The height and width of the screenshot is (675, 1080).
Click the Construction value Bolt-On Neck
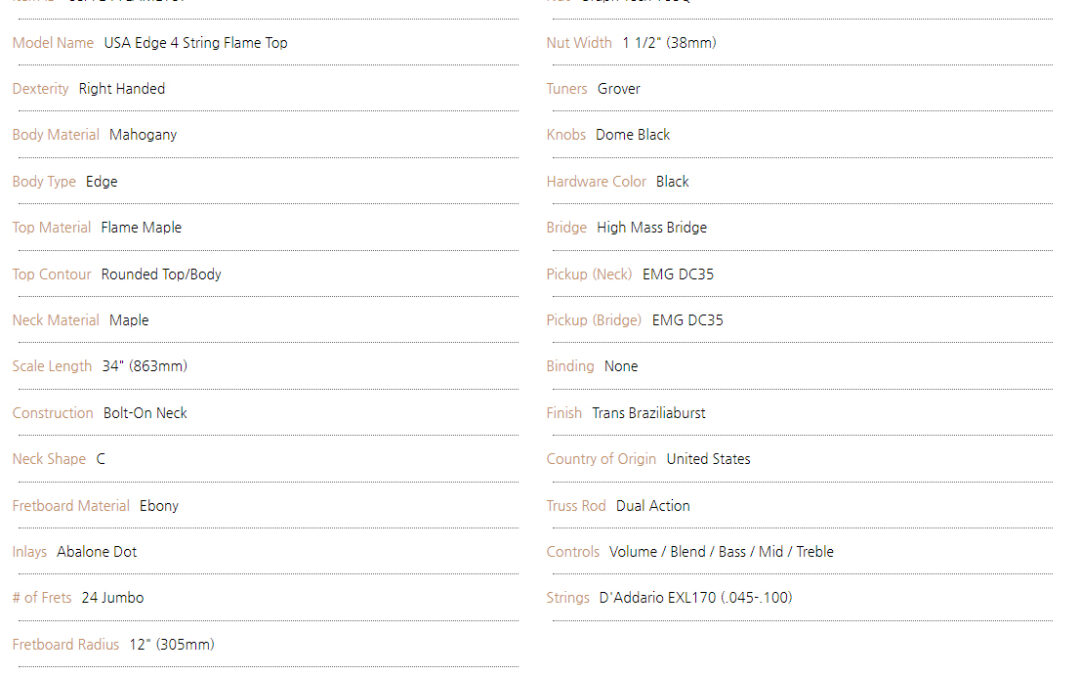tap(145, 413)
